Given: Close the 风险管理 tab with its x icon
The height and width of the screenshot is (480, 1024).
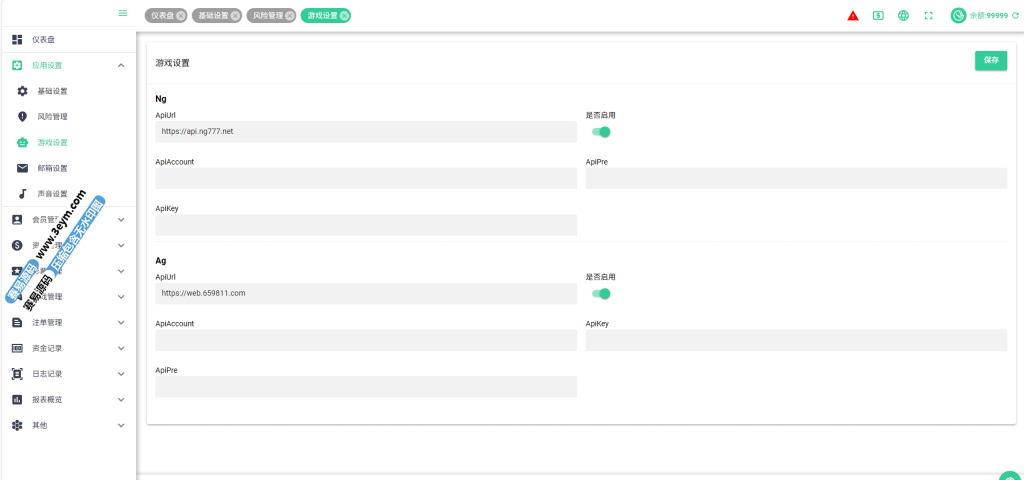Looking at the screenshot, I should (x=289, y=16).
